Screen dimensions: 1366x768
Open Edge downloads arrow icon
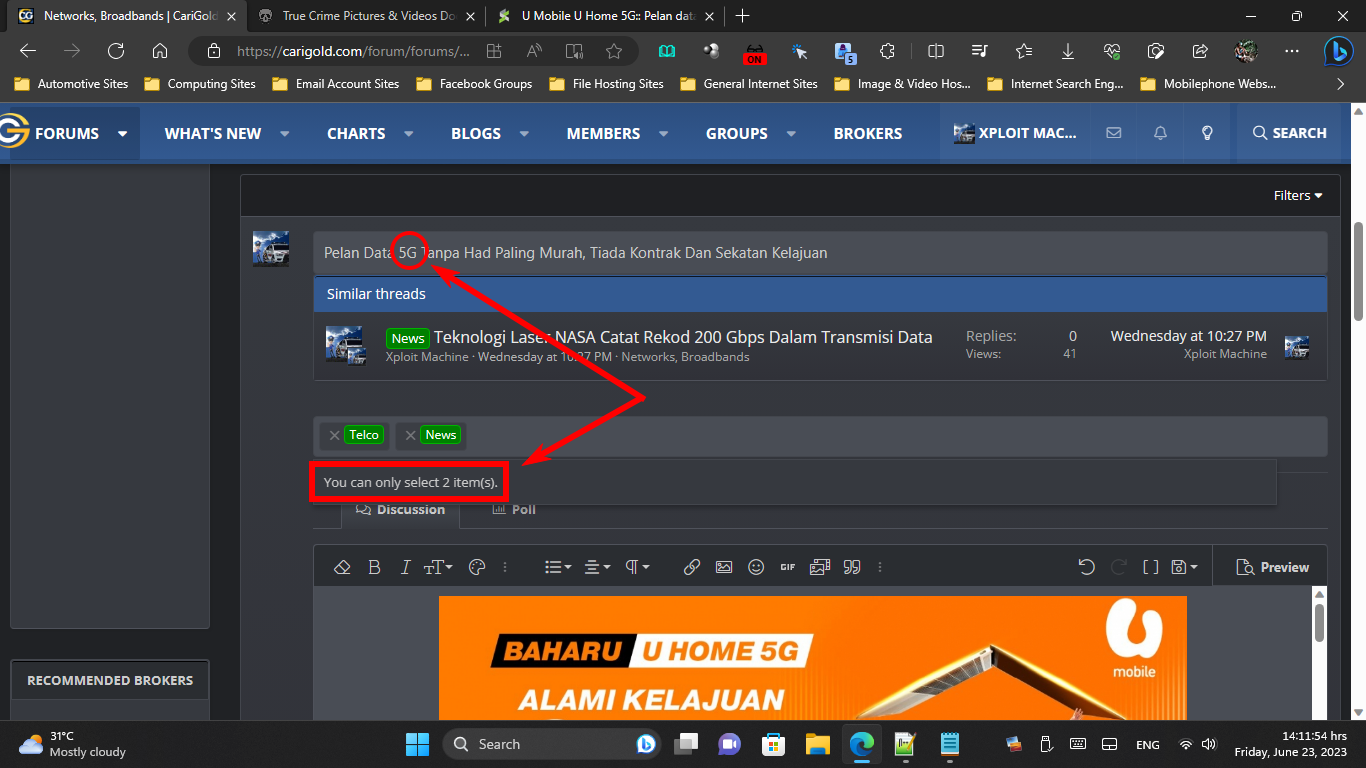[1068, 51]
